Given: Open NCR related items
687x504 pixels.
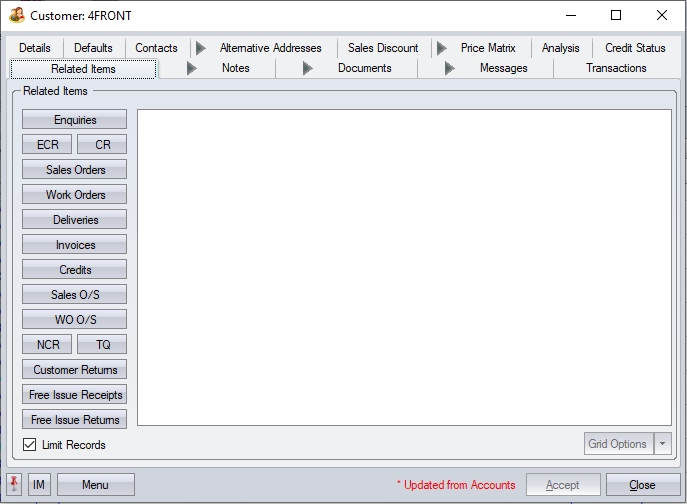Looking at the screenshot, I should tap(47, 345).
